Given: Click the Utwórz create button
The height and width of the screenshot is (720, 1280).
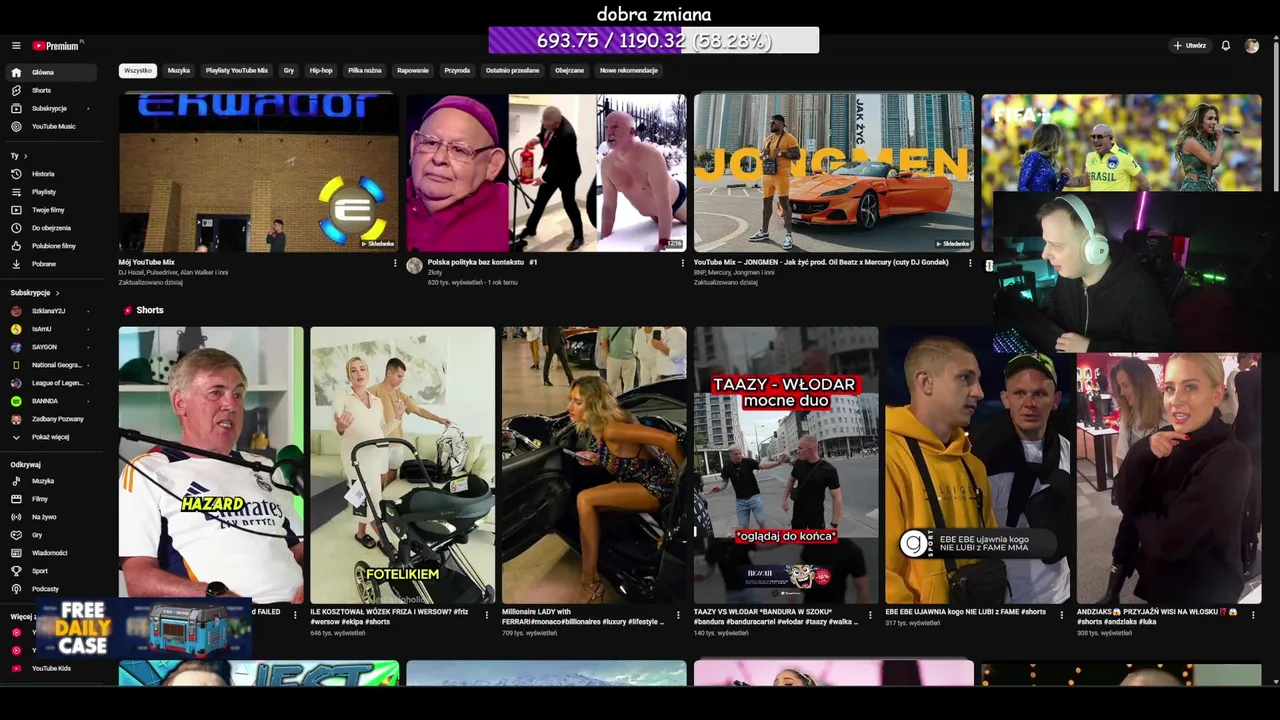Looking at the screenshot, I should 1190,46.
